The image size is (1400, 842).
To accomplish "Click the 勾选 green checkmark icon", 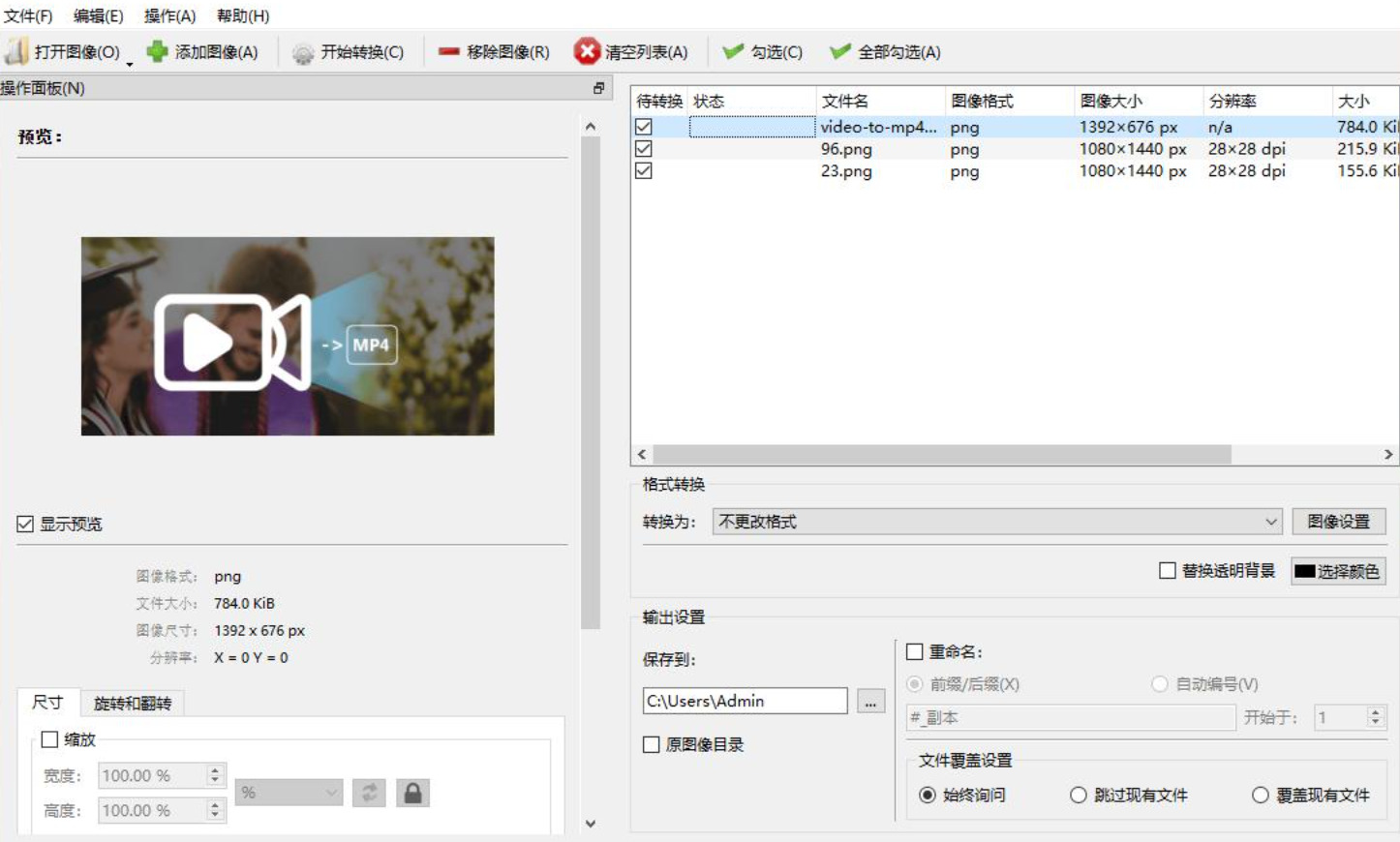I will tap(734, 51).
